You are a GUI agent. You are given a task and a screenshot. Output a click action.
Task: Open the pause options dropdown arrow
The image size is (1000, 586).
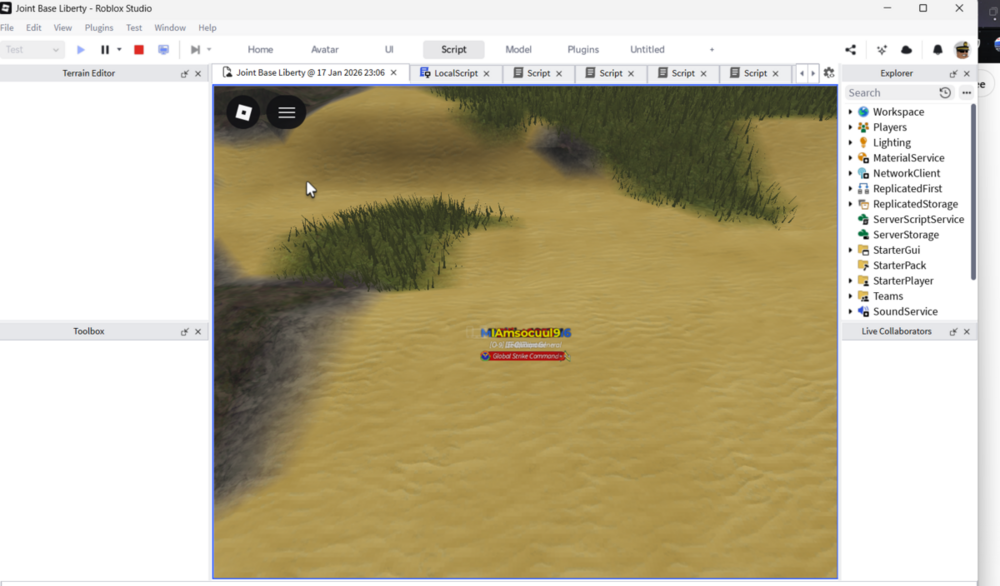tap(119, 50)
